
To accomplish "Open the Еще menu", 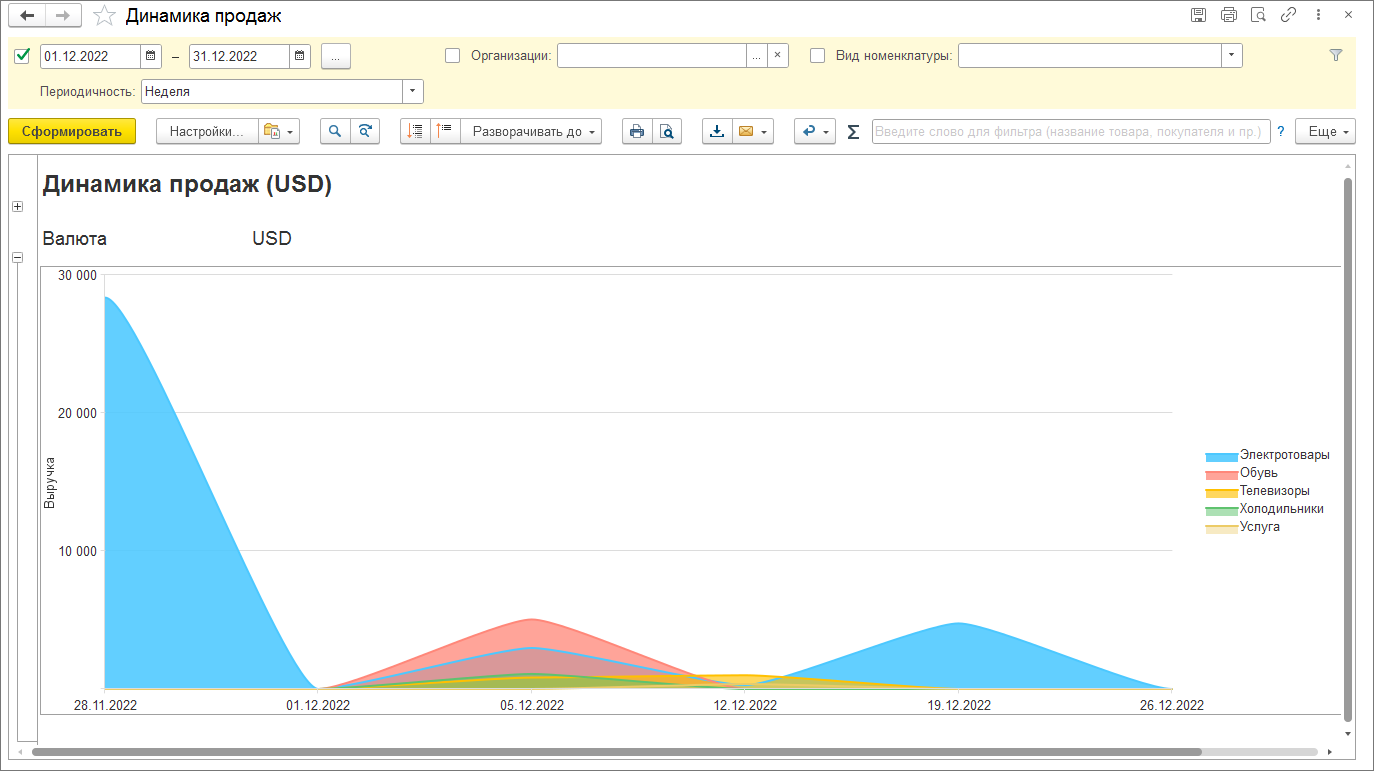I will 1325,131.
